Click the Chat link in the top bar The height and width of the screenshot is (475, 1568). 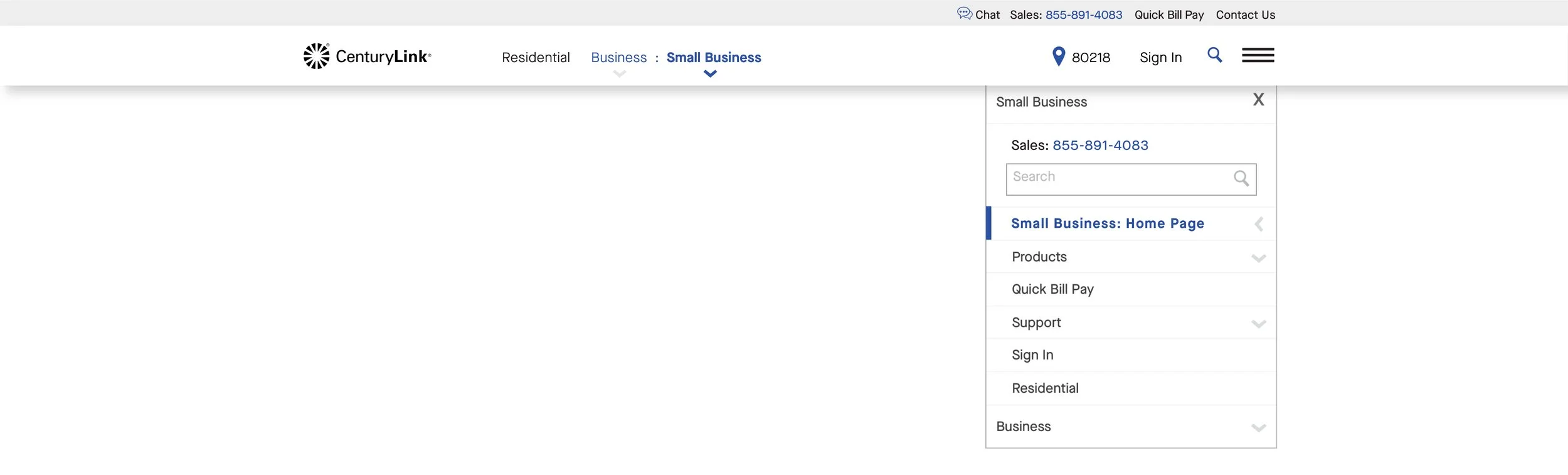coord(987,14)
